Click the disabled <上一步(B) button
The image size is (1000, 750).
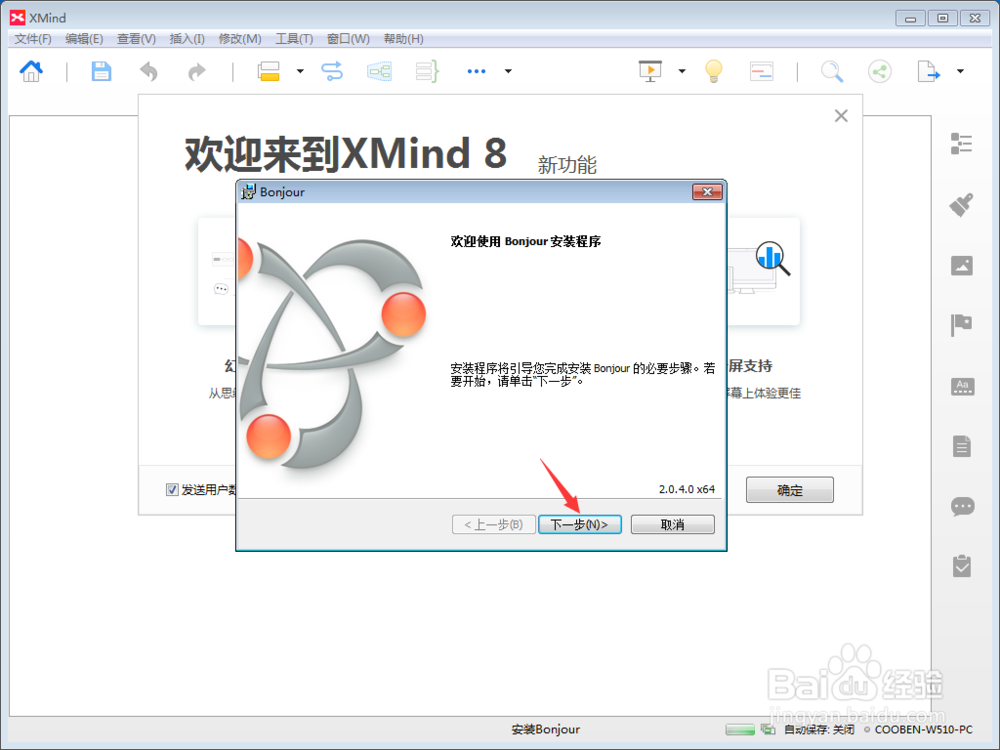click(494, 524)
